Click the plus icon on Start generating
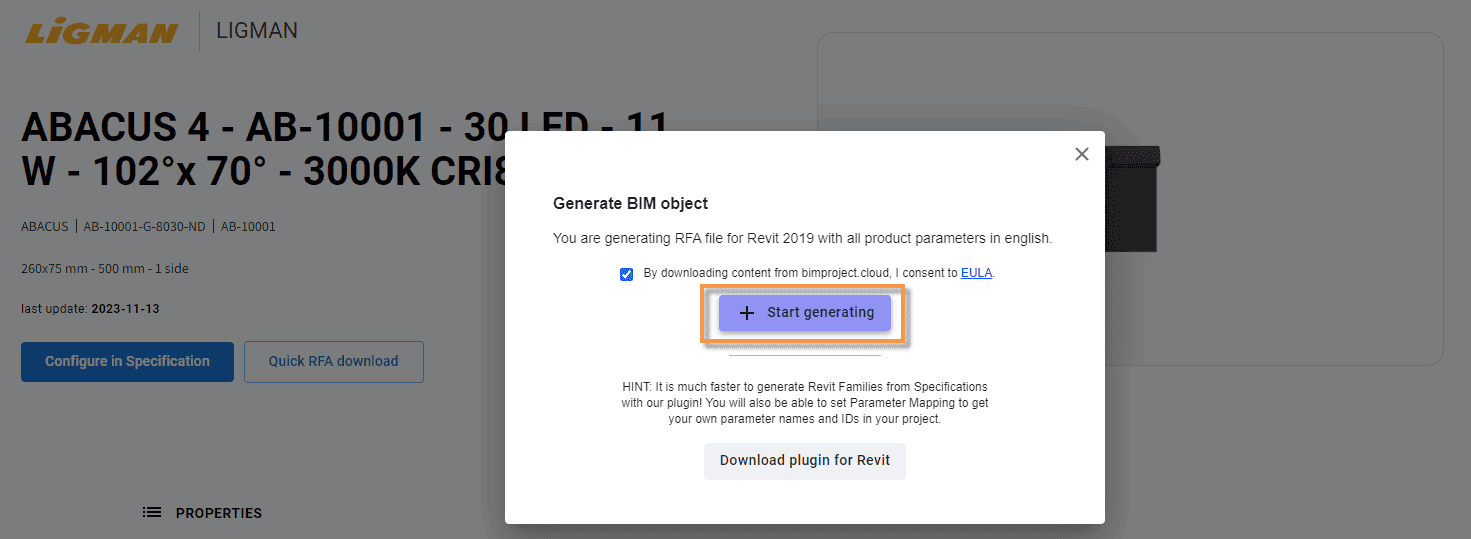The height and width of the screenshot is (539, 1471). (x=746, y=313)
